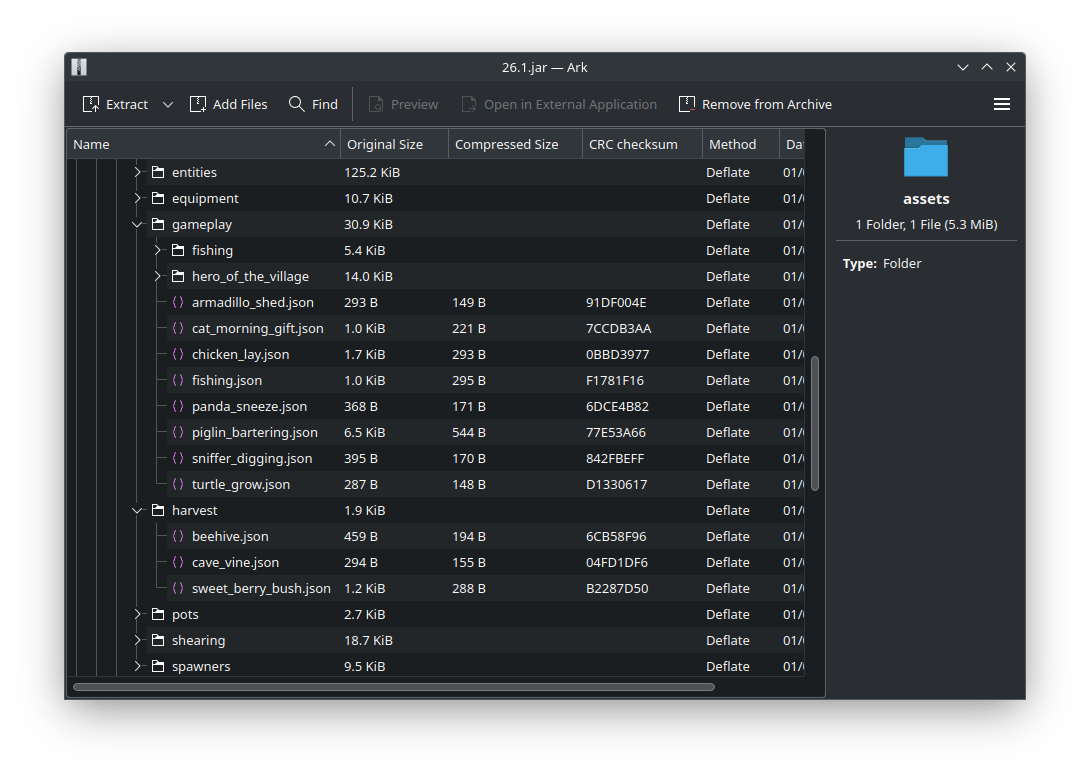Sort by Compressed Size column
This screenshot has width=1090, height=776.
coord(506,144)
